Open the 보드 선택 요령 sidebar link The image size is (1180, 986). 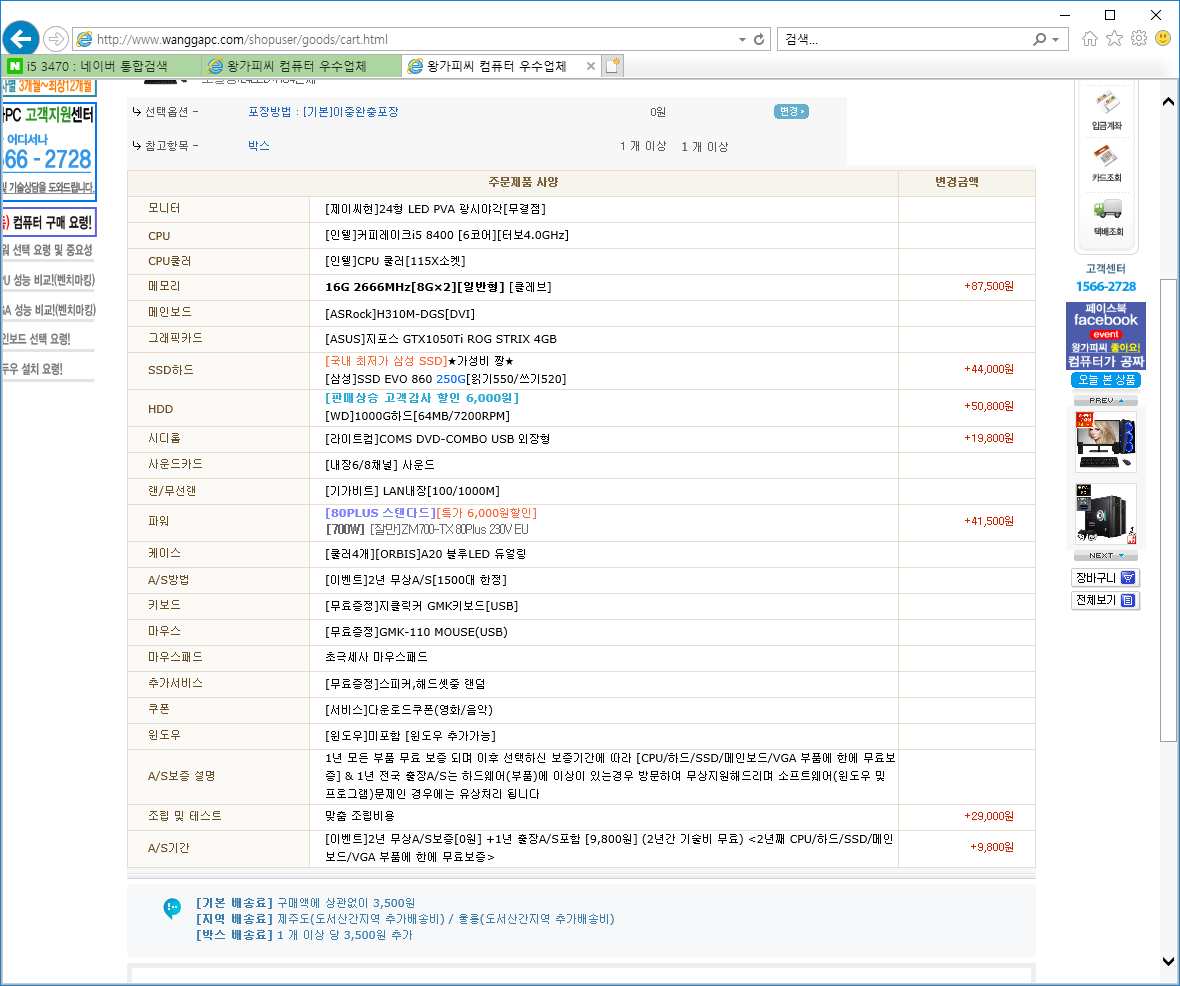tap(36, 339)
